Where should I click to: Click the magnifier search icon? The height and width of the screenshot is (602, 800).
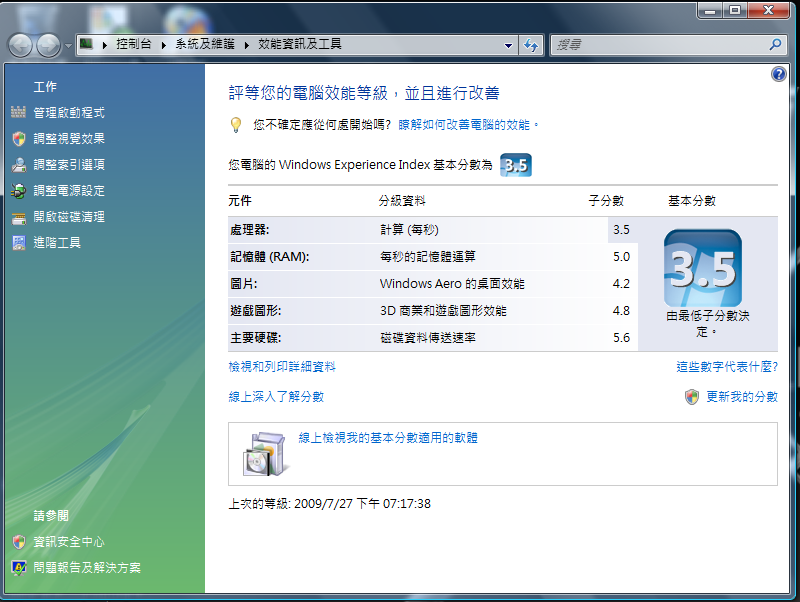tap(776, 45)
